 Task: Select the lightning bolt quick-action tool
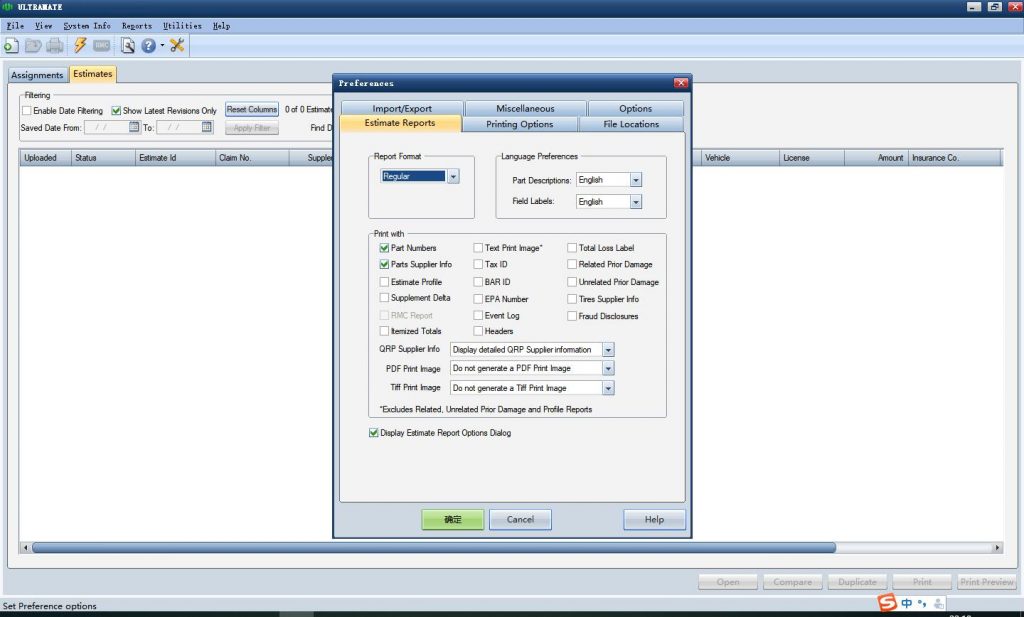[80, 45]
